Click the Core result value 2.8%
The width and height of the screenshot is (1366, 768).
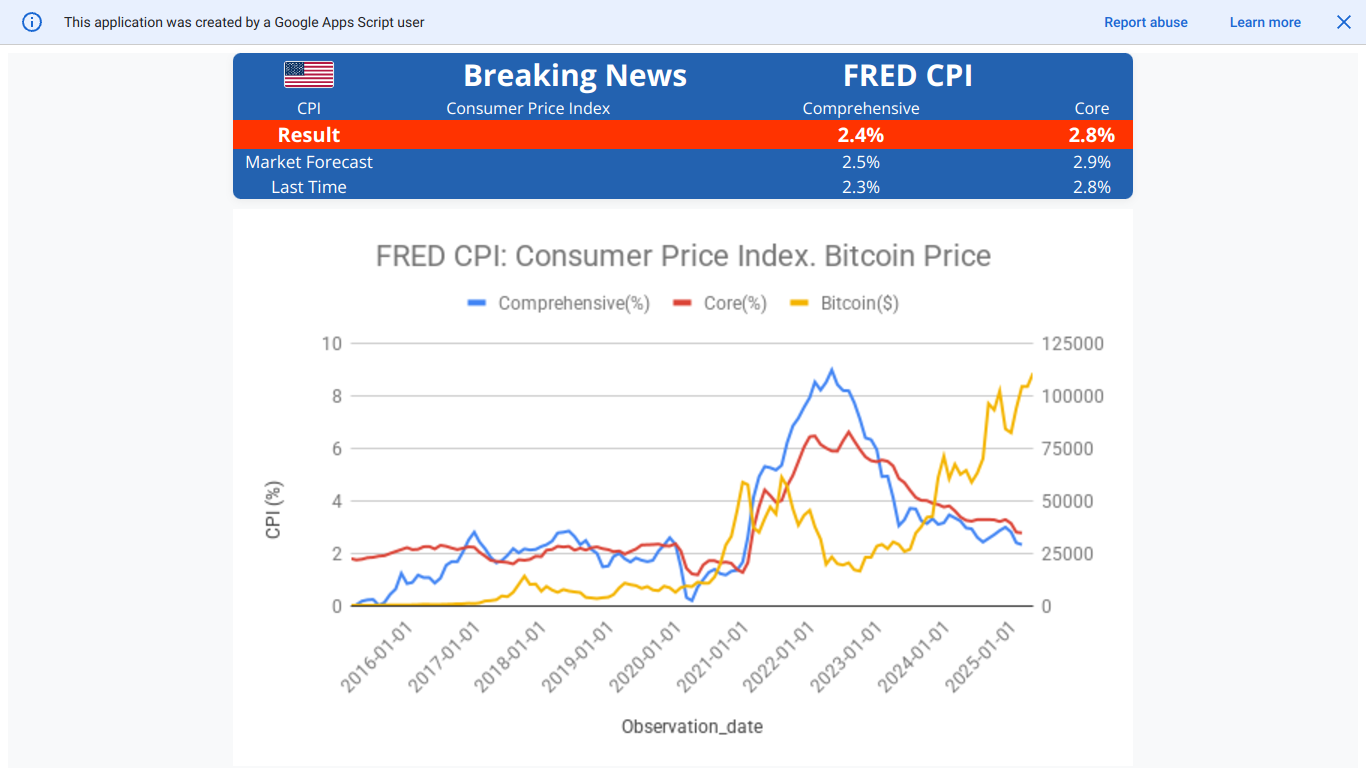tap(1091, 135)
